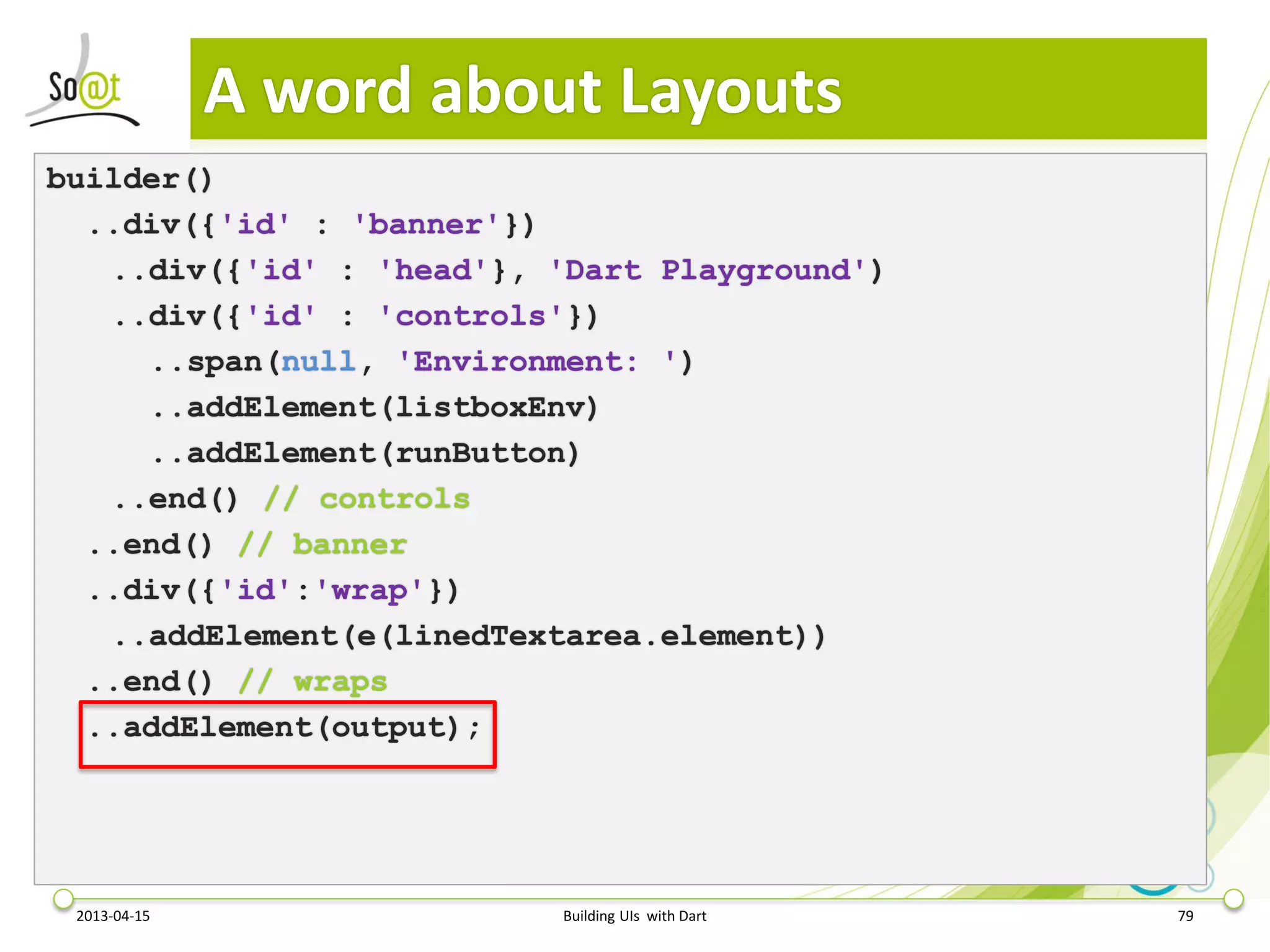Click addElement(listboxEnv) line
The width and height of the screenshot is (1270, 952).
point(375,408)
